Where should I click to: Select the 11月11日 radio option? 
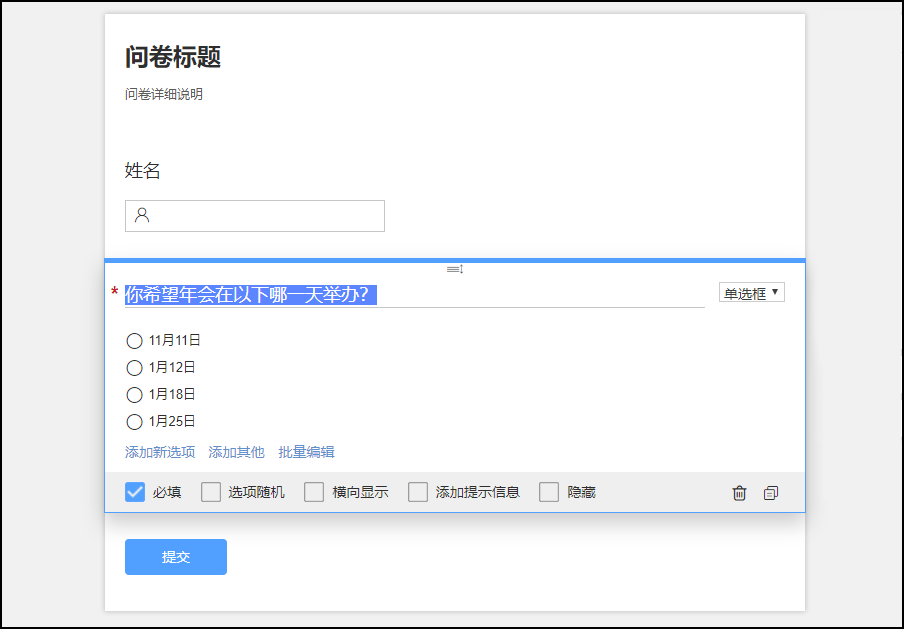(135, 341)
